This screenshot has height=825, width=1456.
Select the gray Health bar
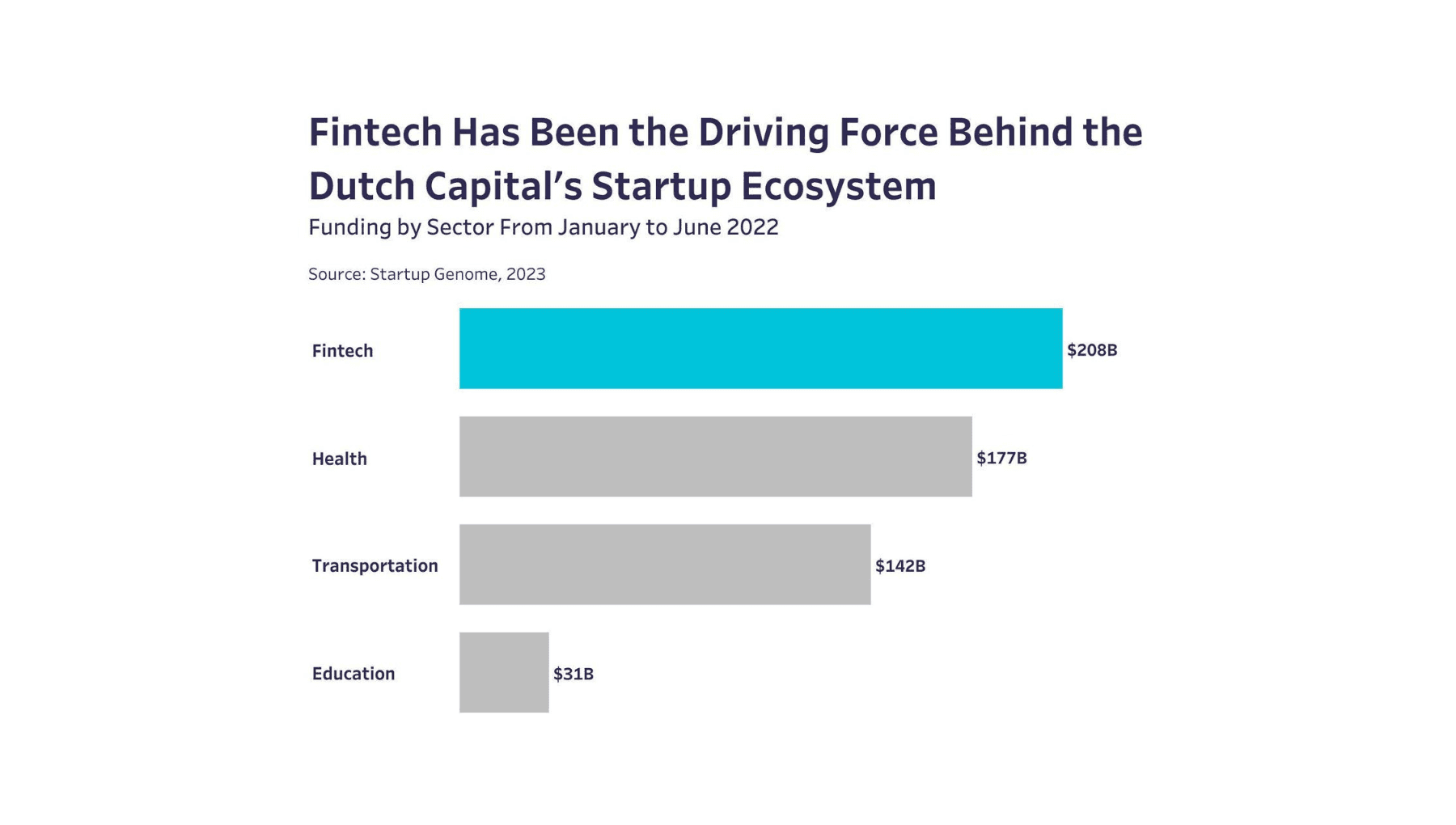coord(715,457)
